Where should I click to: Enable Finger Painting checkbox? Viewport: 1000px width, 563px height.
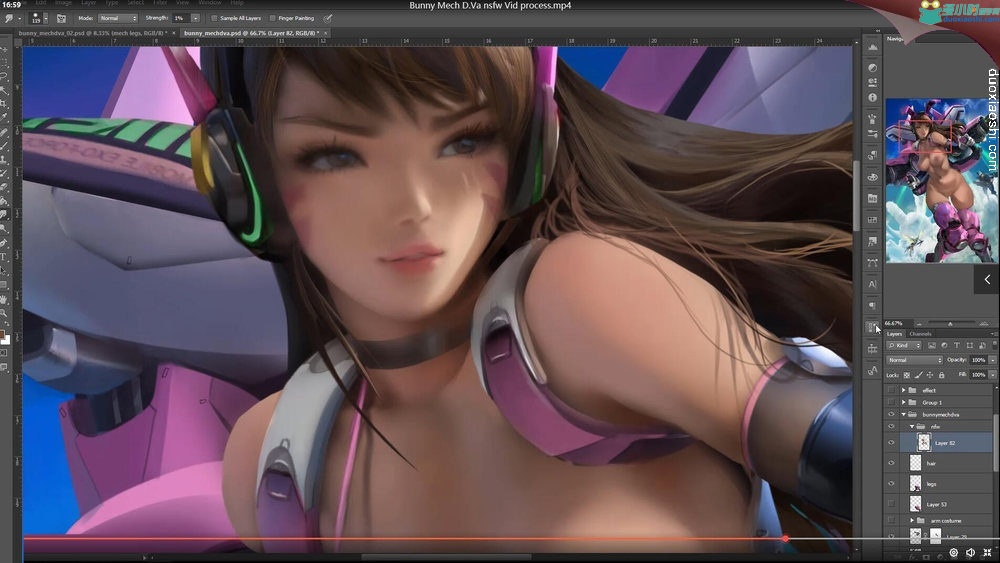point(272,18)
